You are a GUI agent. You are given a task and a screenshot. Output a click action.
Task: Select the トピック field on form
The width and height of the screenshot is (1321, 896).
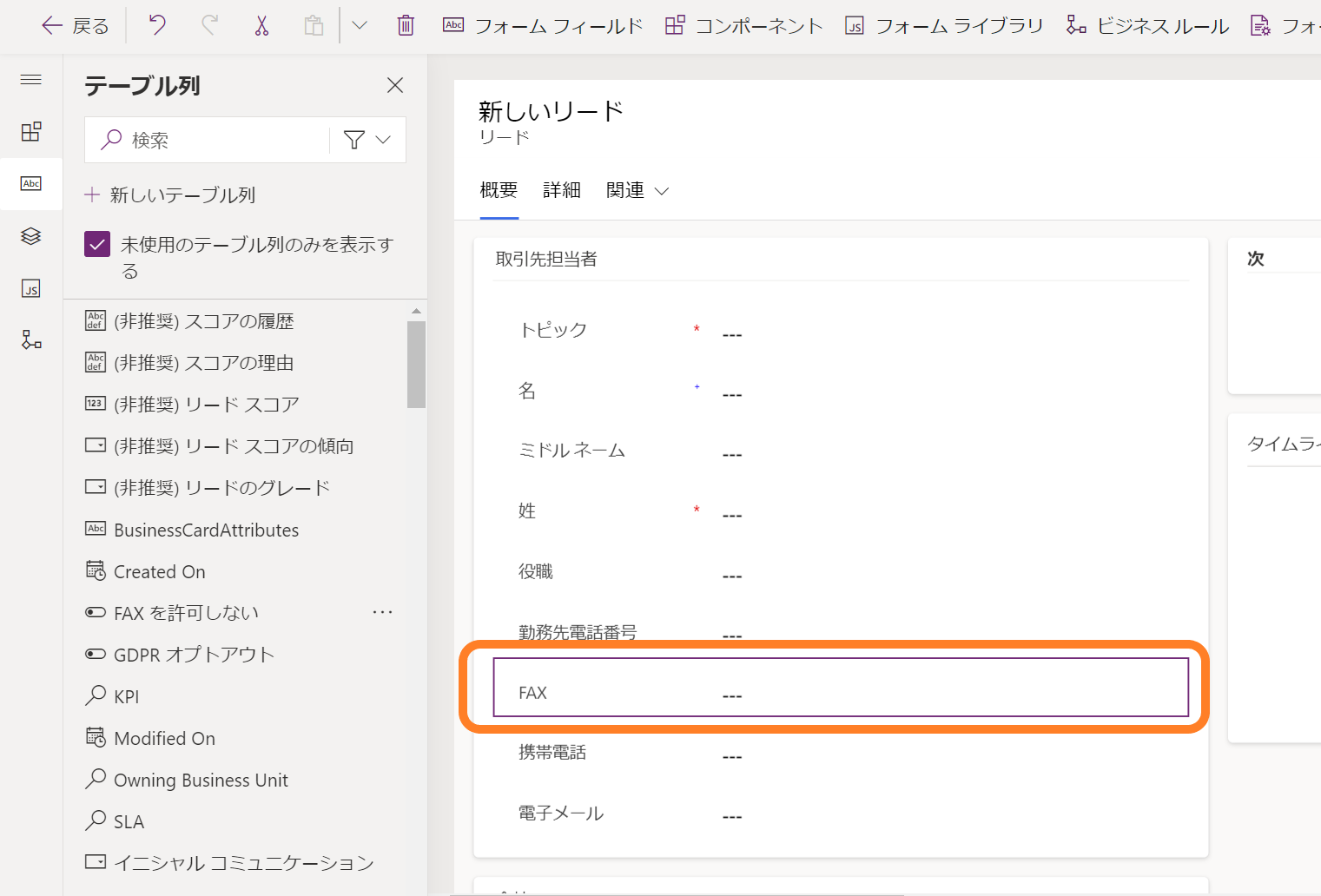coord(841,332)
